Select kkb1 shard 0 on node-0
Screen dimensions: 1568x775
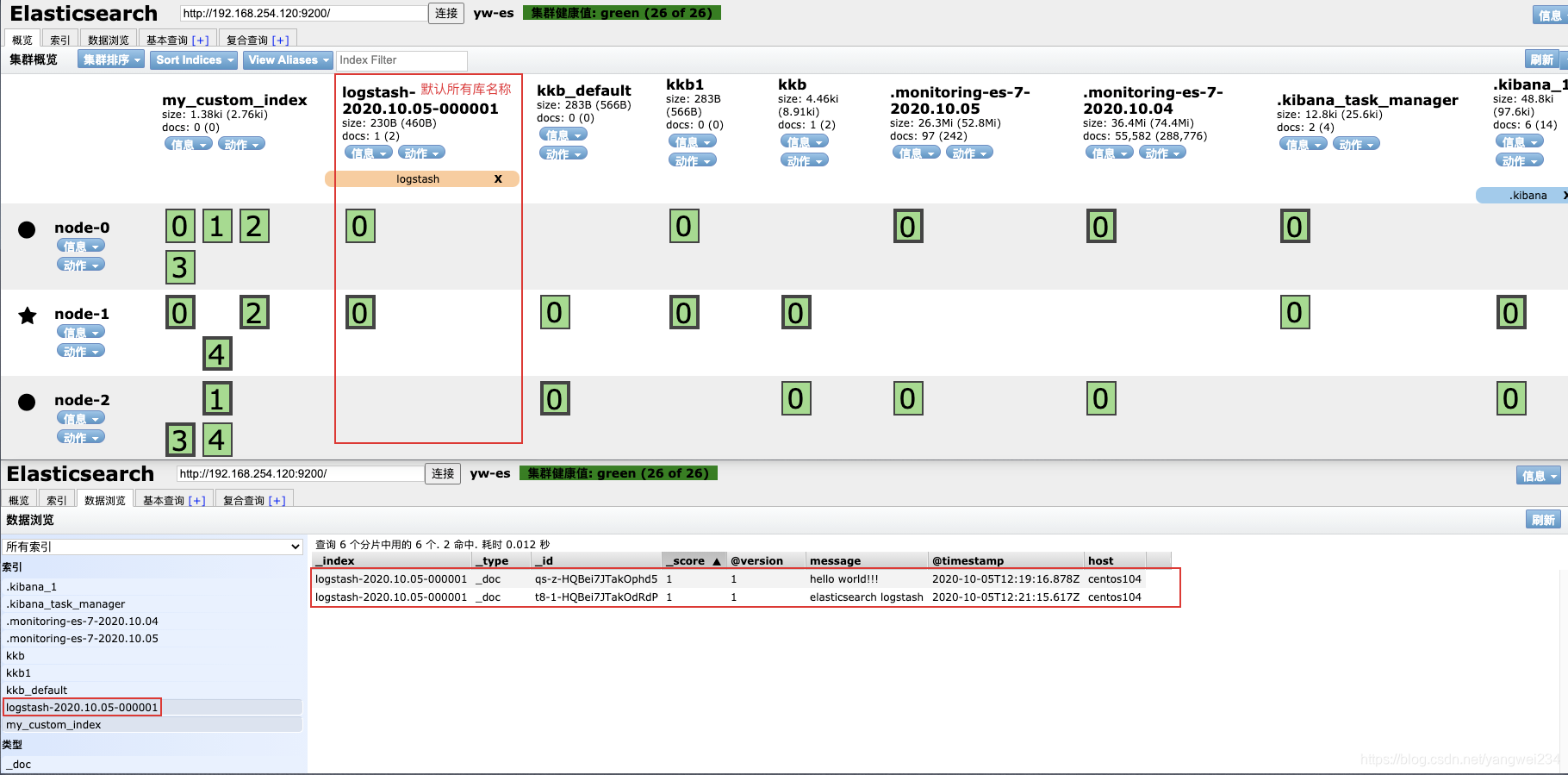(684, 227)
